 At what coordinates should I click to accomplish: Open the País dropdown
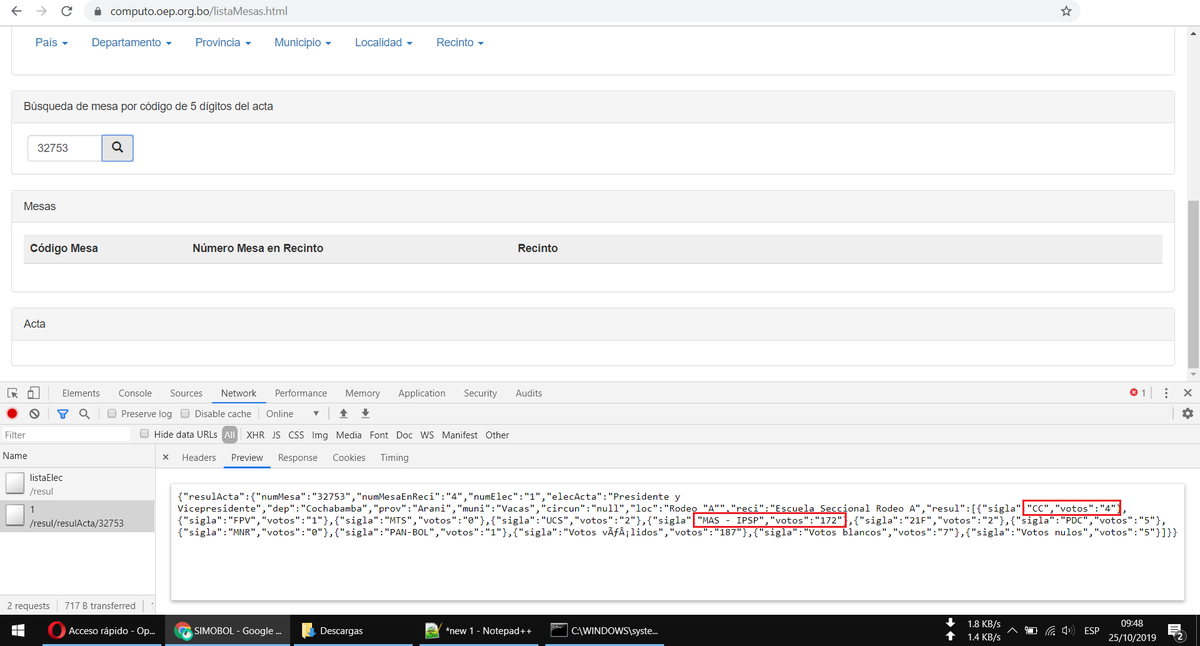click(x=51, y=43)
